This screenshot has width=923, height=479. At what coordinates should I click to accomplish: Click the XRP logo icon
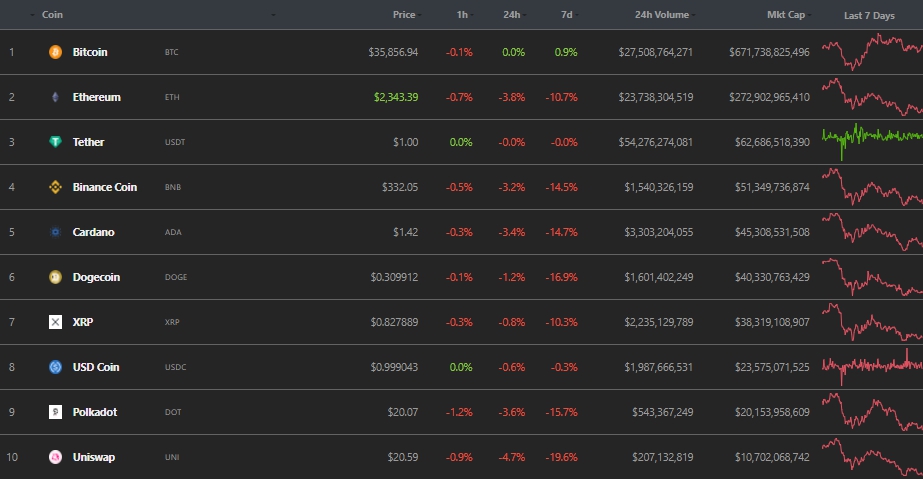(55, 322)
